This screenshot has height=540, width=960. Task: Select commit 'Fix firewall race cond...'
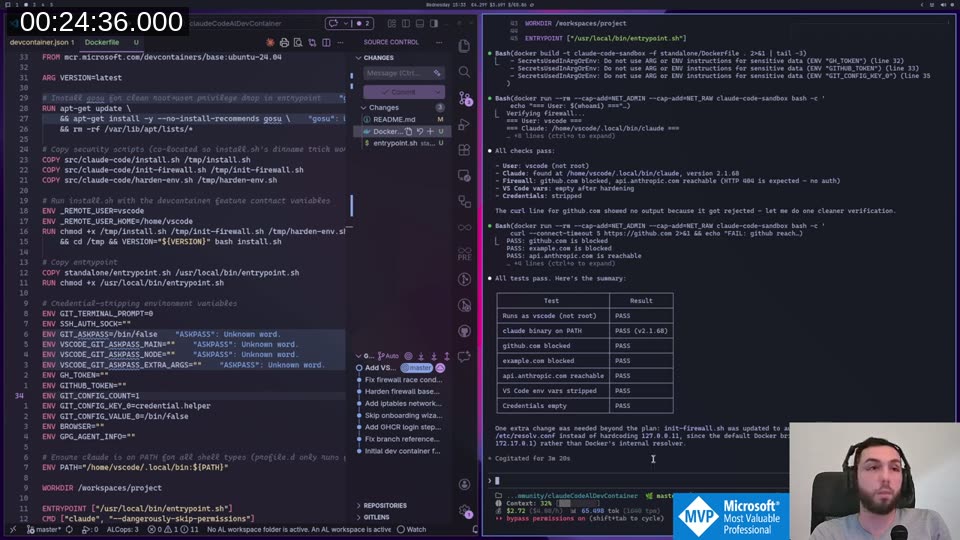click(x=403, y=380)
